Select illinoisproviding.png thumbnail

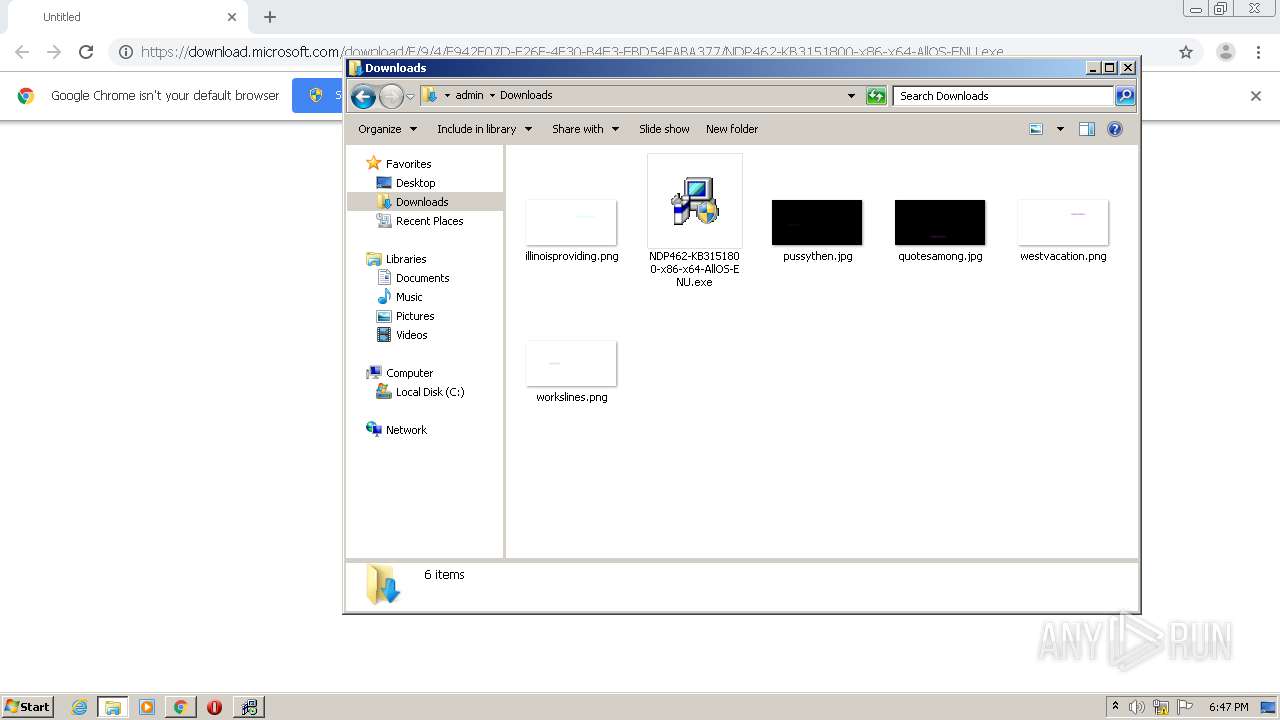tap(571, 222)
